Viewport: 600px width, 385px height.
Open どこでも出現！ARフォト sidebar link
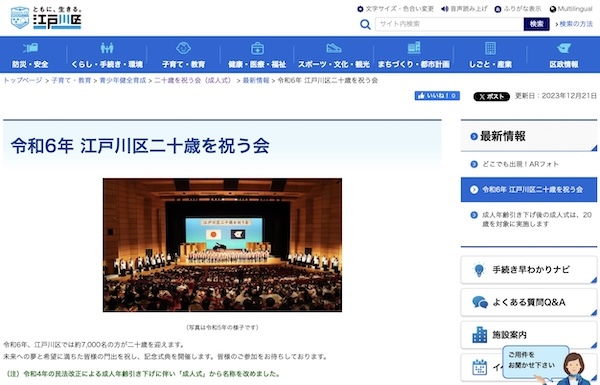pyautogui.click(x=520, y=164)
